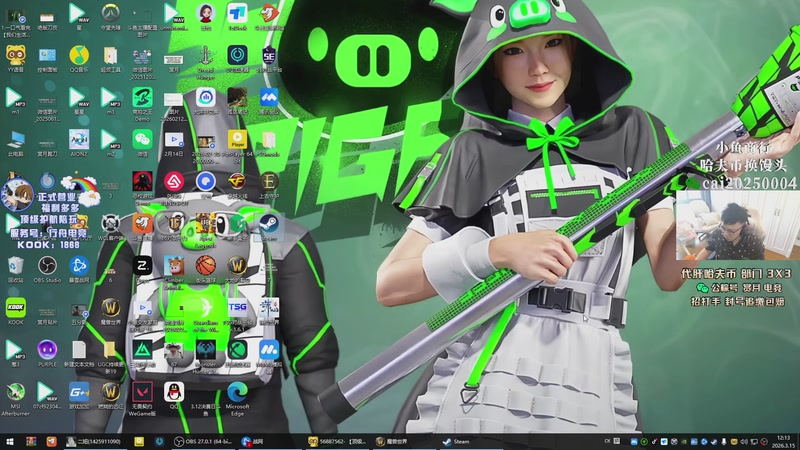Screen dimensions: 800x450
Task: Open the CrossFire CF game icon
Action: click(x=237, y=185)
